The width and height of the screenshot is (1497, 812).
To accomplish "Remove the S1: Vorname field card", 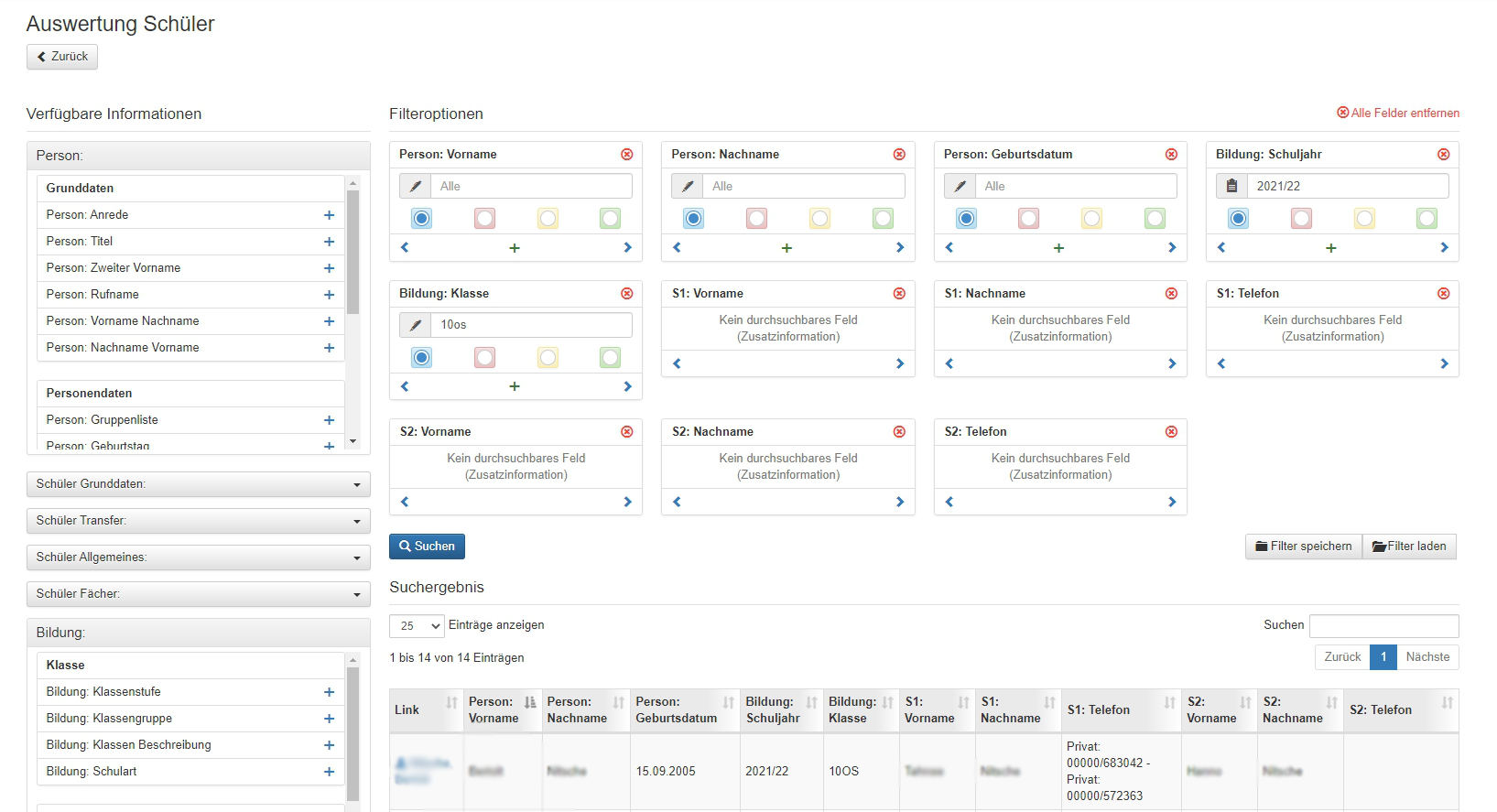I will tap(899, 294).
